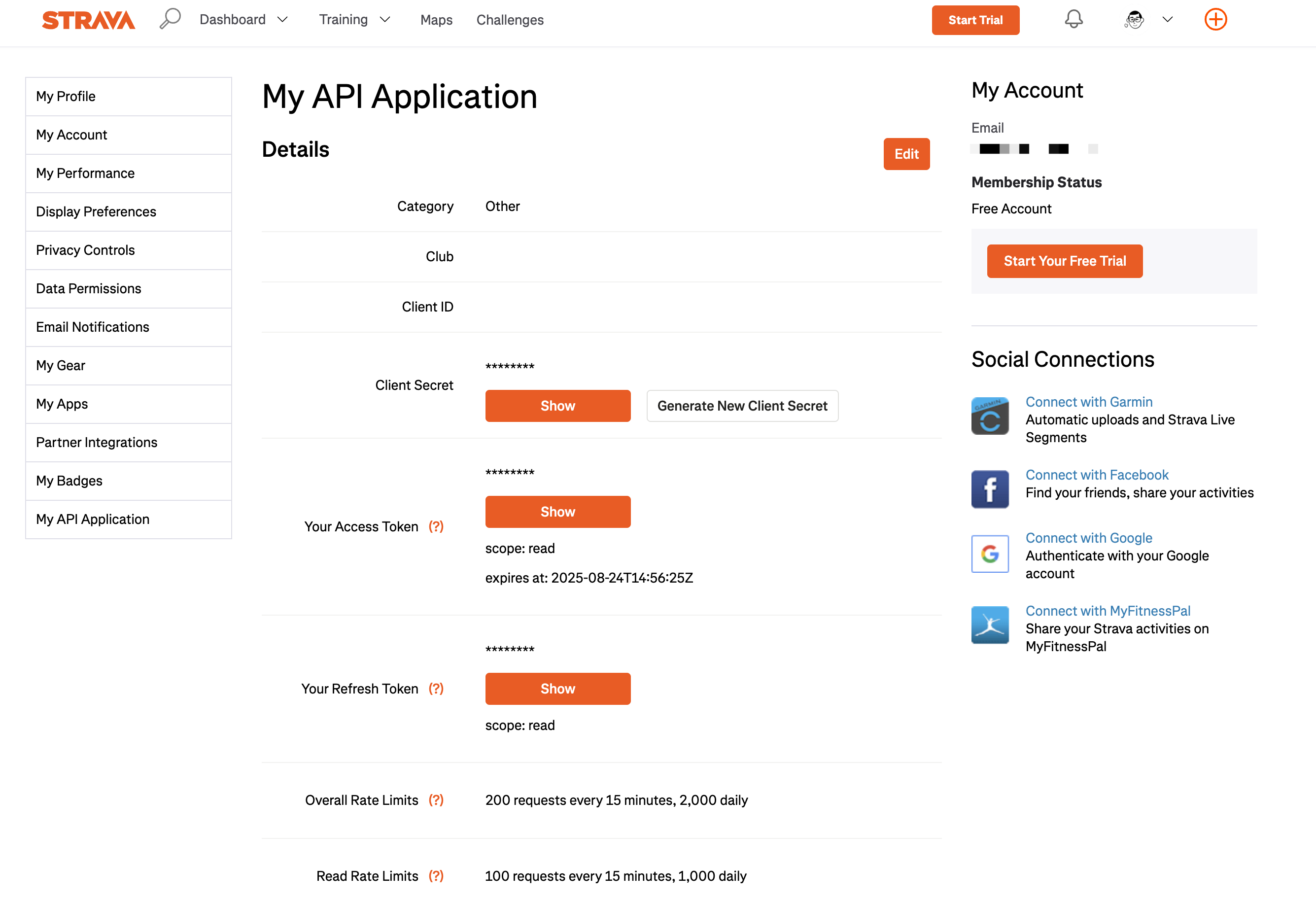The height and width of the screenshot is (902, 1316).
Task: Click the orange plus upload icon
Action: pos(1215,19)
